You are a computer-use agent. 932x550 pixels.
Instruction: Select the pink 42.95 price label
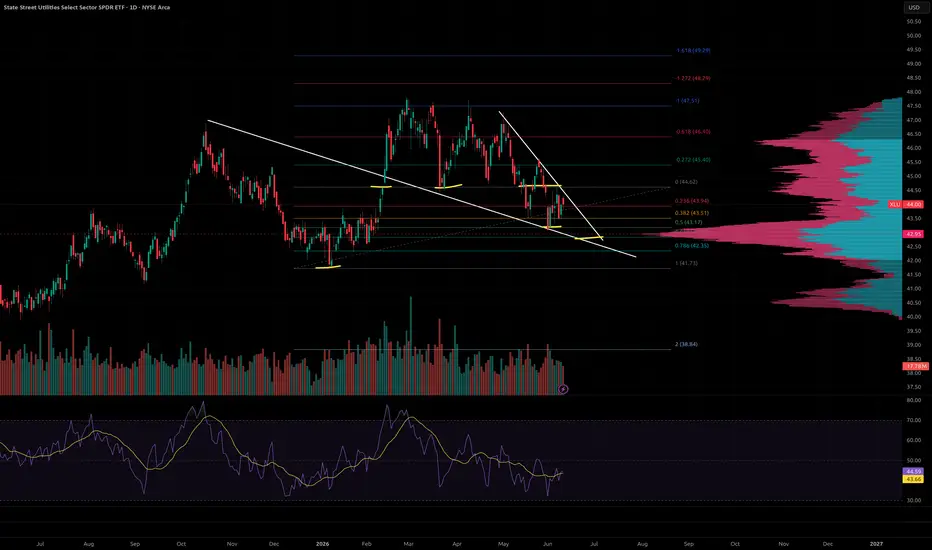tap(914, 234)
